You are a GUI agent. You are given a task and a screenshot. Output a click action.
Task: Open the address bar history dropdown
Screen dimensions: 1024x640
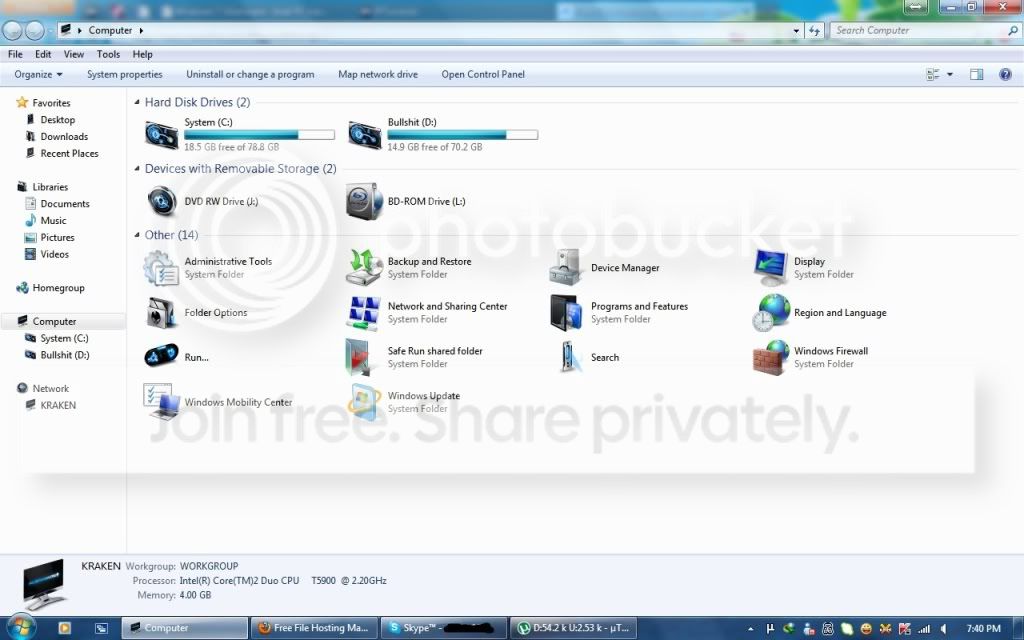click(796, 31)
